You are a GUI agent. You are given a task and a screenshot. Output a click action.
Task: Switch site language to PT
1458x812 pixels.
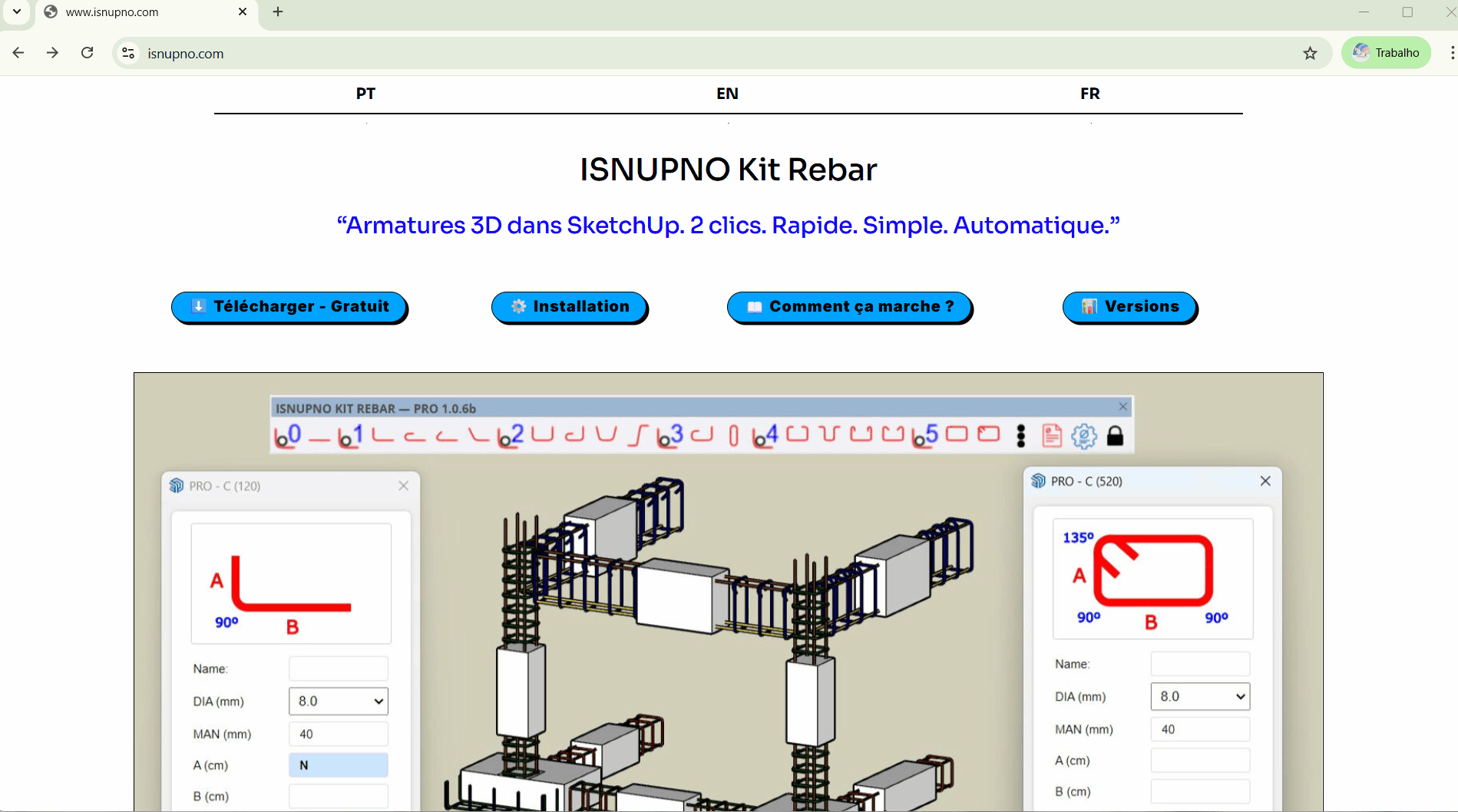[x=365, y=94]
